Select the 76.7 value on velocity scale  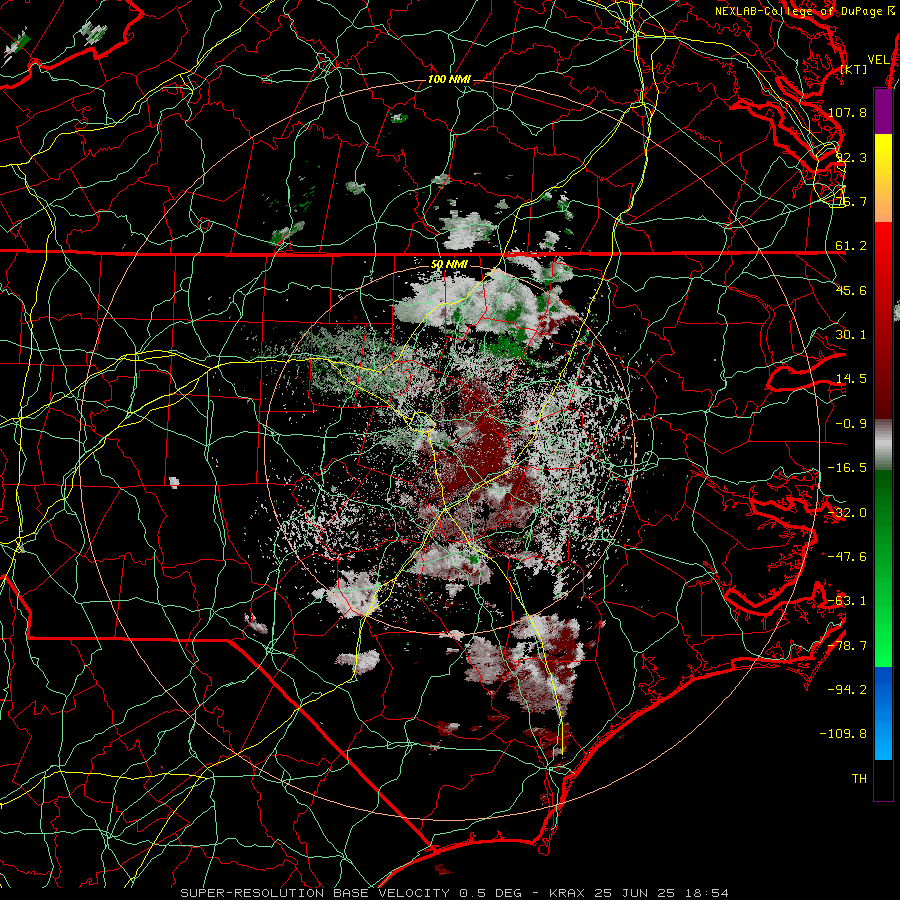tap(851, 201)
